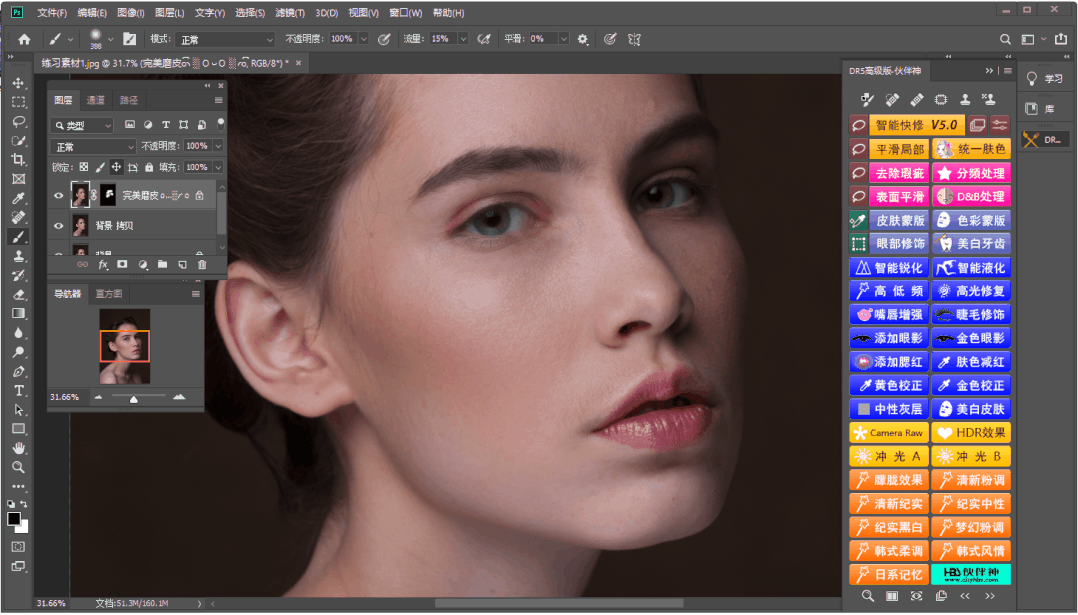Select the Move tool in toolbar

(x=18, y=83)
